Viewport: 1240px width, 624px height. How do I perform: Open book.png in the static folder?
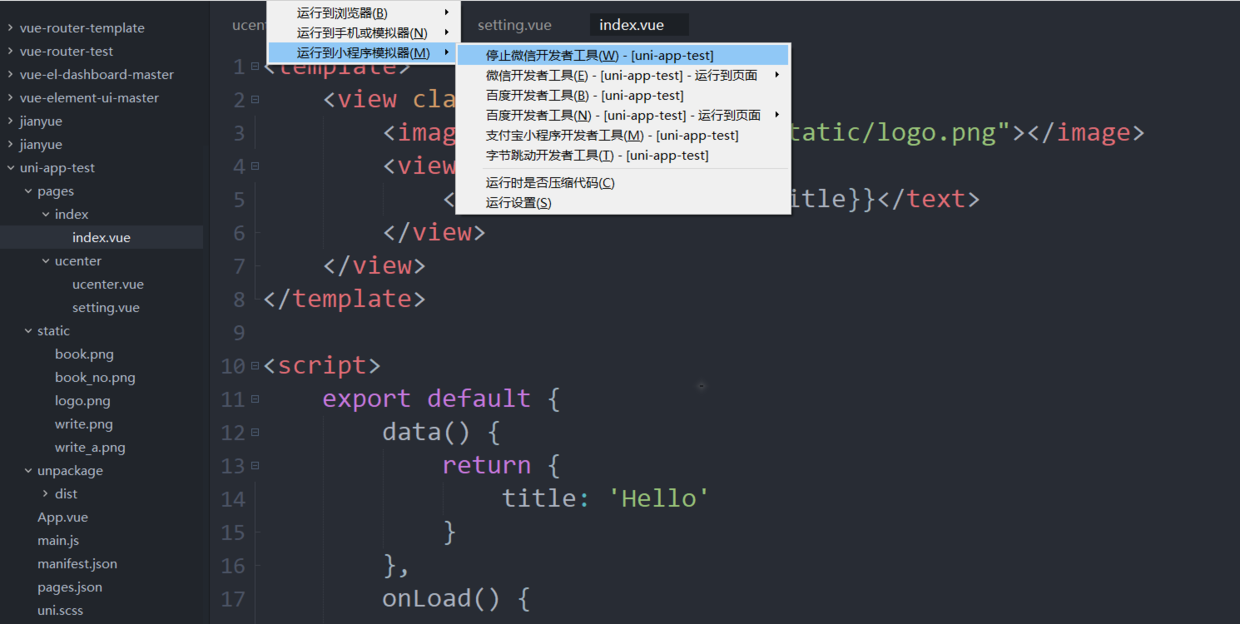coord(84,354)
